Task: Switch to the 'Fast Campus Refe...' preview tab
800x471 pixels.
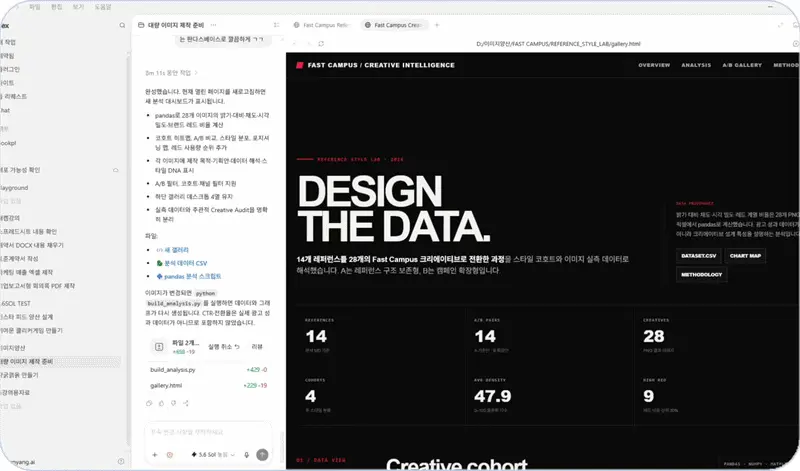Action: coord(323,25)
